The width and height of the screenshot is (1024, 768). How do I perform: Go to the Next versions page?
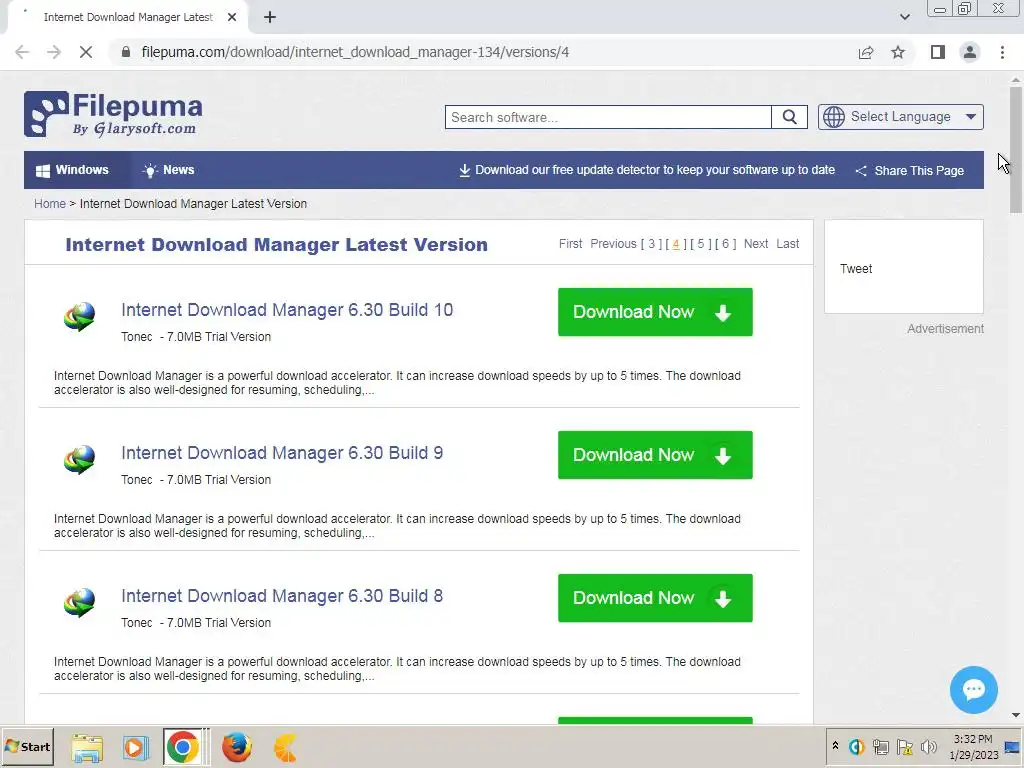point(756,244)
